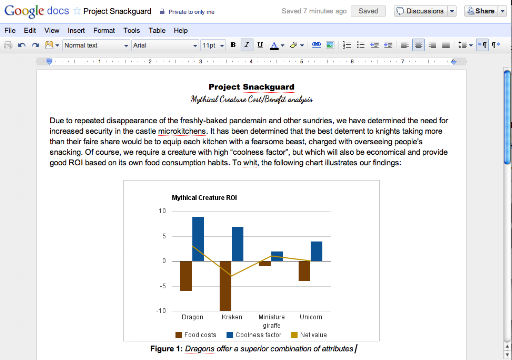The width and height of the screenshot is (512, 360).
Task: Start a bulleted list
Action: coord(361,45)
